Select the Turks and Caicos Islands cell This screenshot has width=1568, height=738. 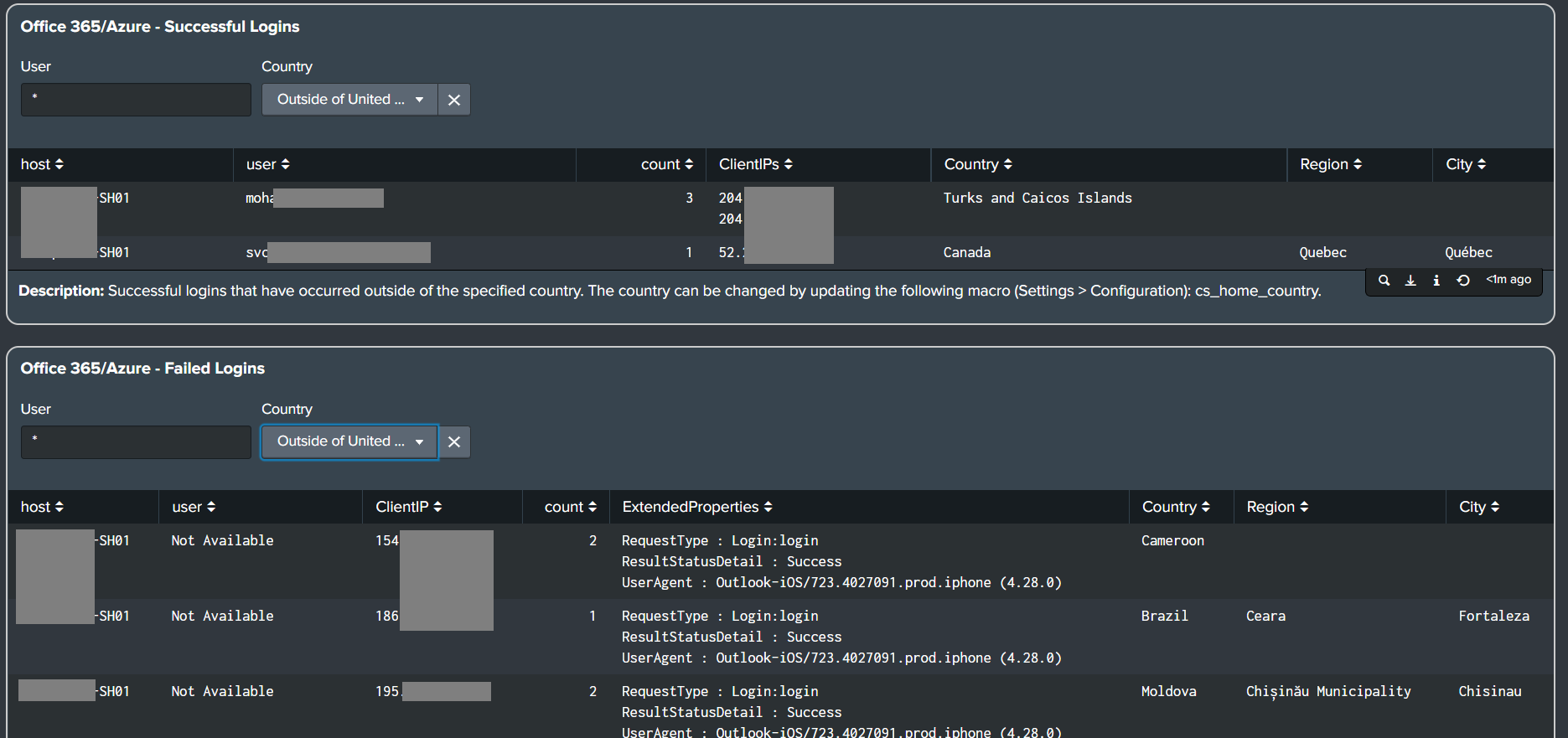pos(1038,198)
